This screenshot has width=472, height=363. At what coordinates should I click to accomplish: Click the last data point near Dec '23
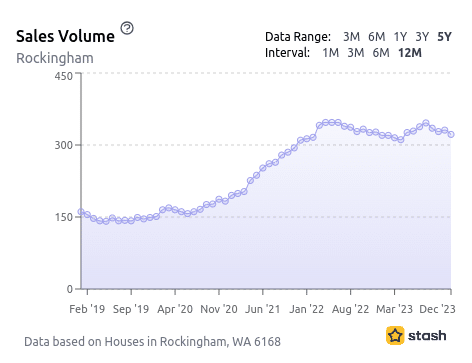(451, 134)
